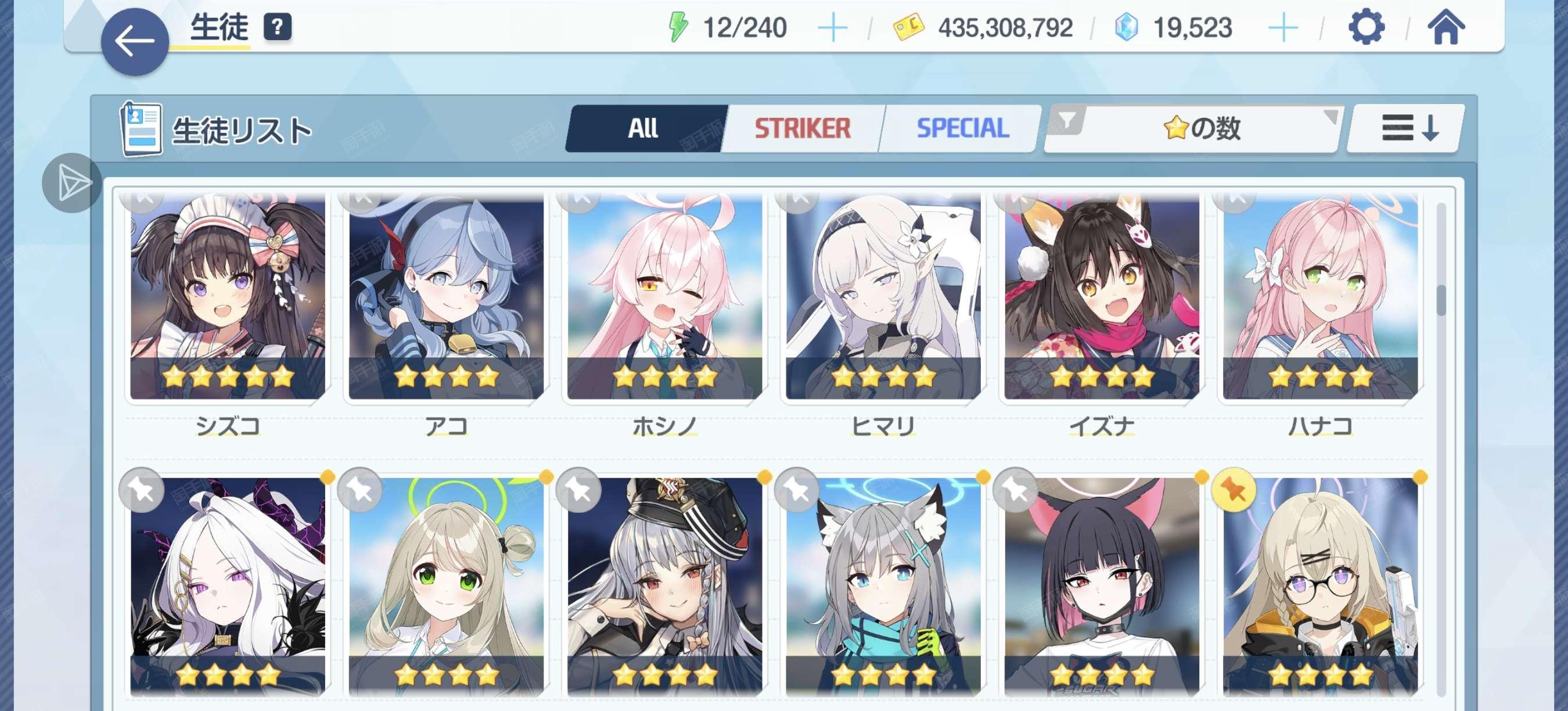This screenshot has width=1568, height=711.
Task: Open the help question mark icon
Action: 277,27
